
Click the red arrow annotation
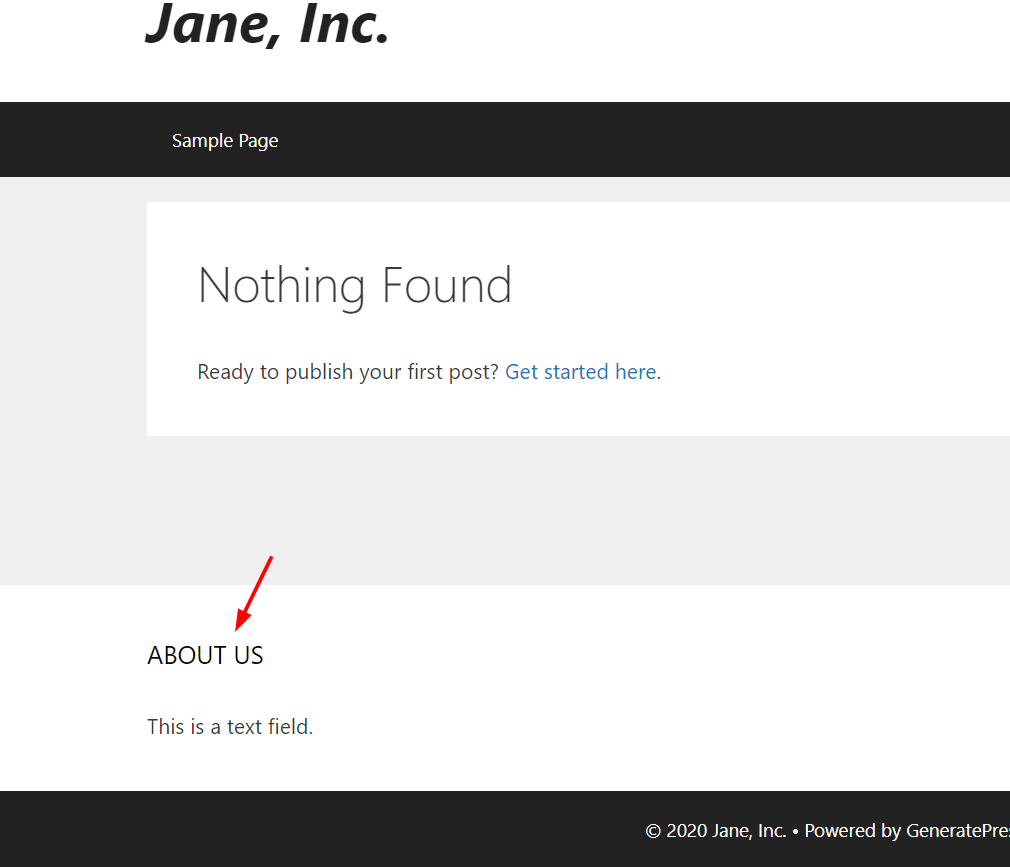tap(254, 593)
